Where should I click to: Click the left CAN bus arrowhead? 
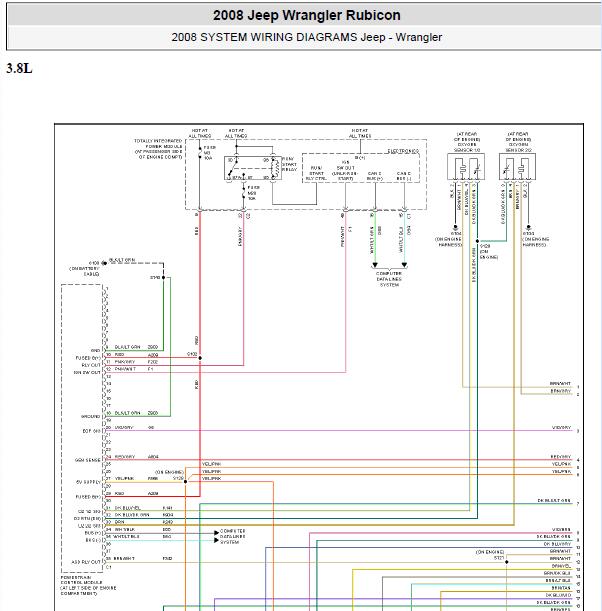click(375, 265)
